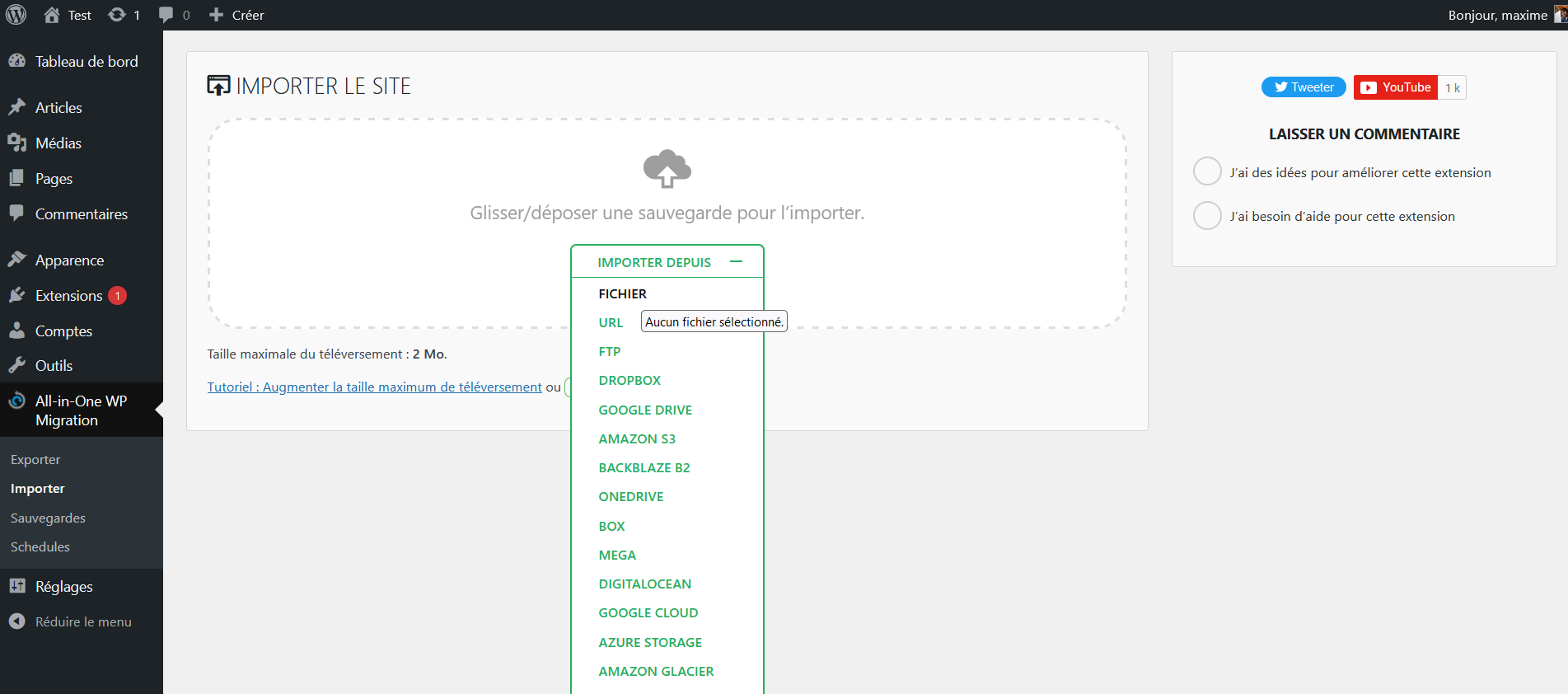1568x694 pixels.
Task: Select 'J'ai des idées pour améliorer' radio
Action: click(x=1207, y=171)
